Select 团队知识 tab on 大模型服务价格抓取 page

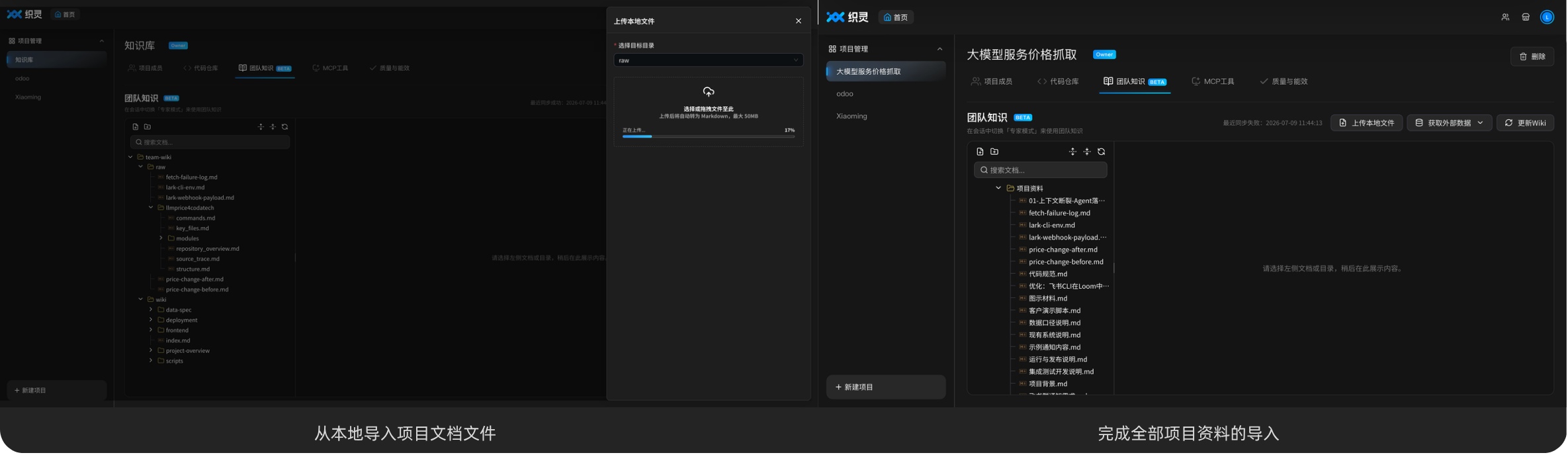click(1135, 81)
